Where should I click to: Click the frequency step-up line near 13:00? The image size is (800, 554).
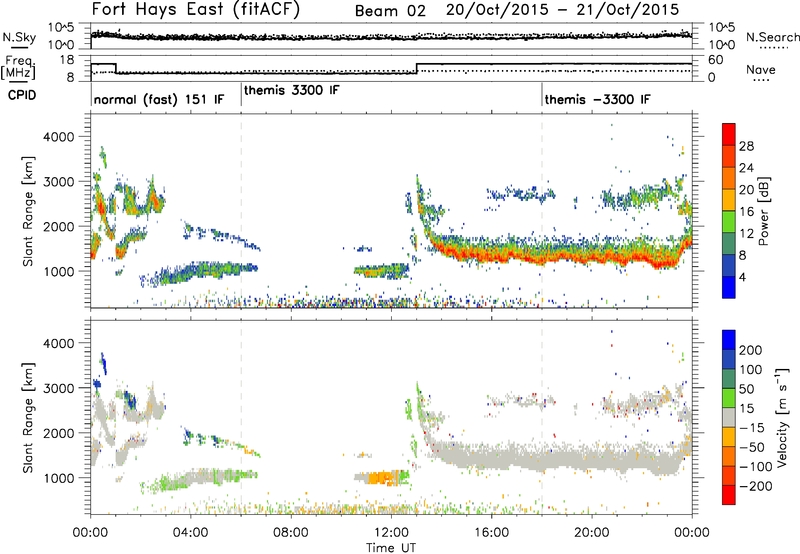[417, 68]
